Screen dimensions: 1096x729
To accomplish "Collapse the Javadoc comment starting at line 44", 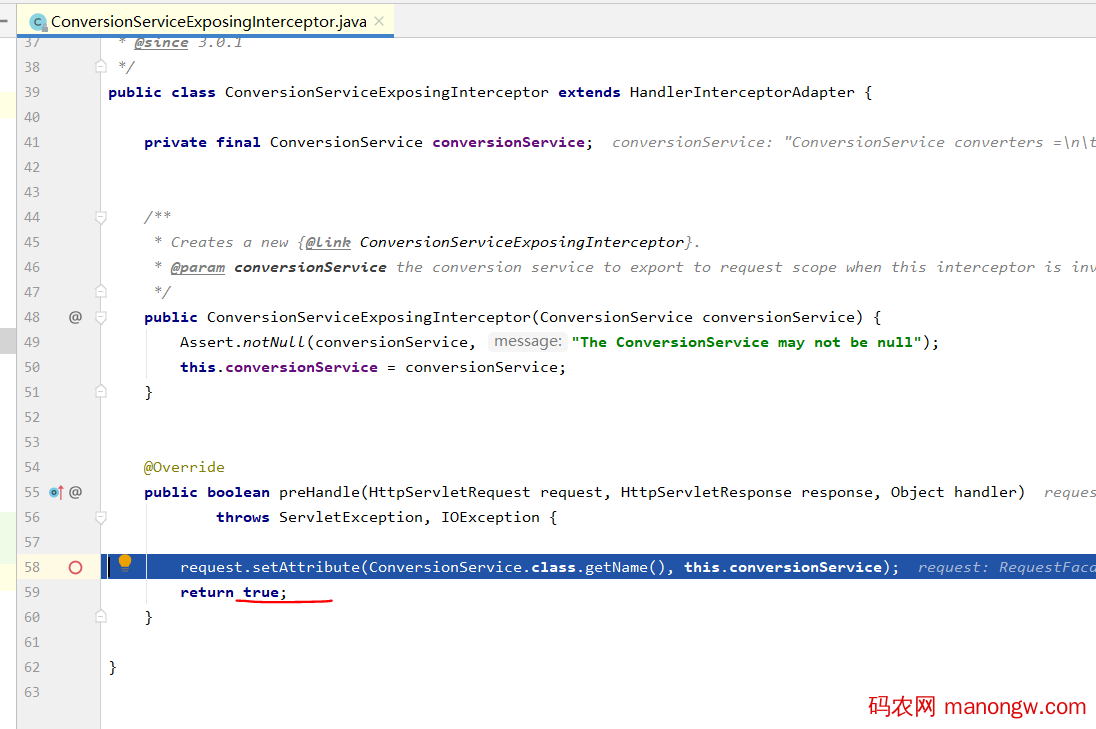I will pos(100,217).
